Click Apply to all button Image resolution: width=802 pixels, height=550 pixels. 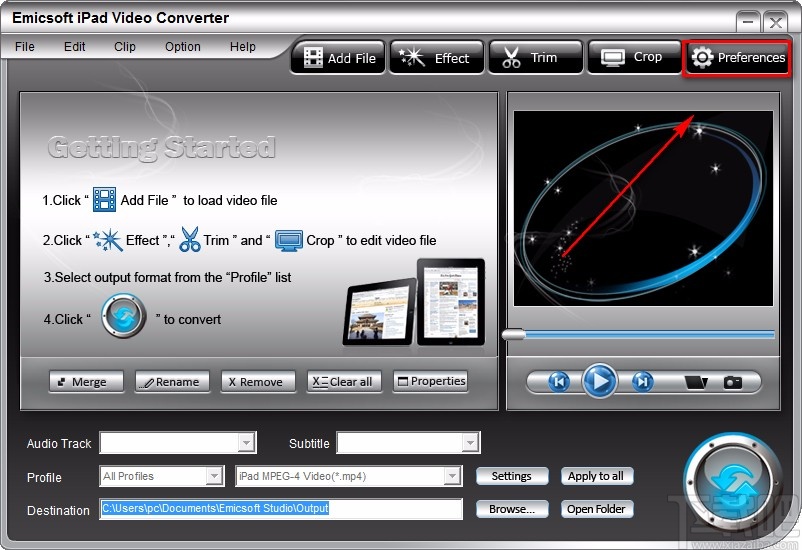point(597,476)
